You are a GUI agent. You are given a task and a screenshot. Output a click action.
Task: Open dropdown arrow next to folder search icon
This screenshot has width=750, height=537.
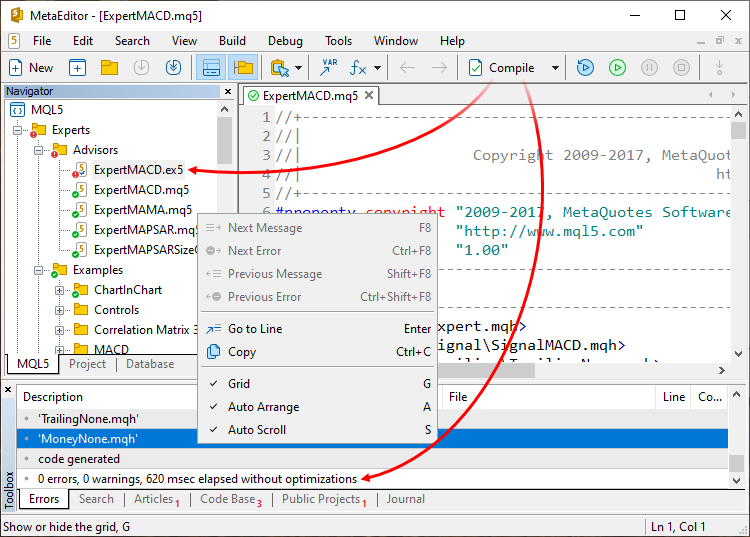click(x=298, y=68)
